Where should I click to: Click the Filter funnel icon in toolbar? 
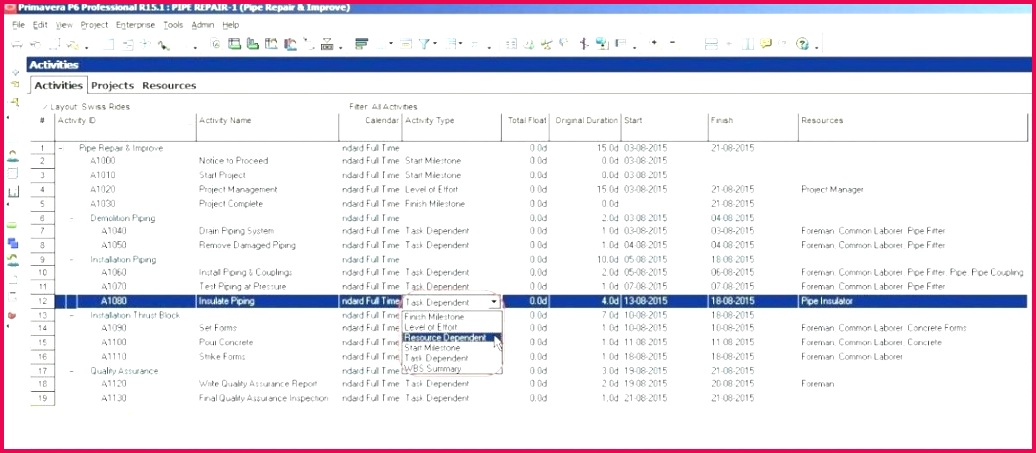[426, 44]
